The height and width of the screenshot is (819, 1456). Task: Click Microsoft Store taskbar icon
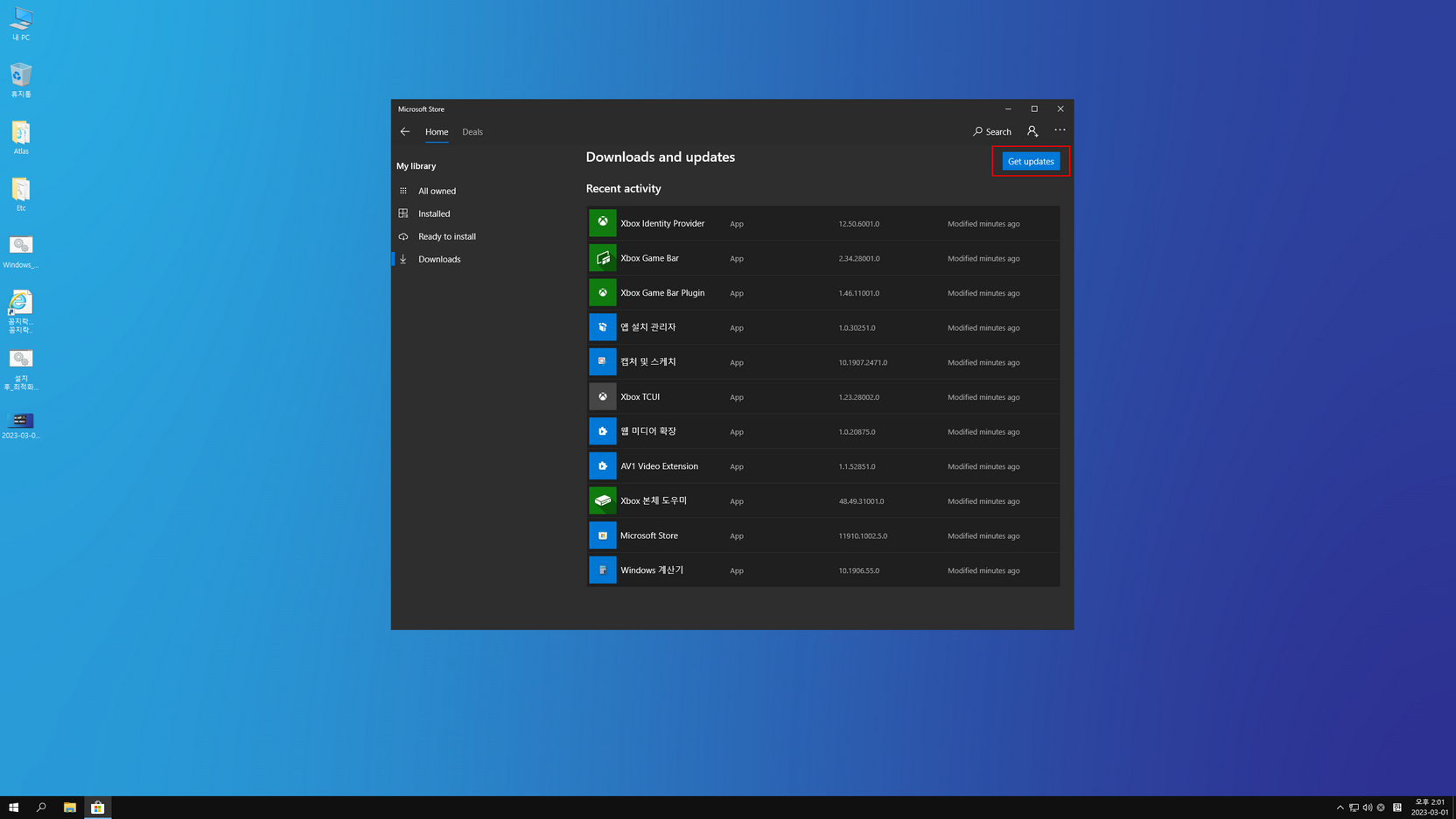point(98,808)
